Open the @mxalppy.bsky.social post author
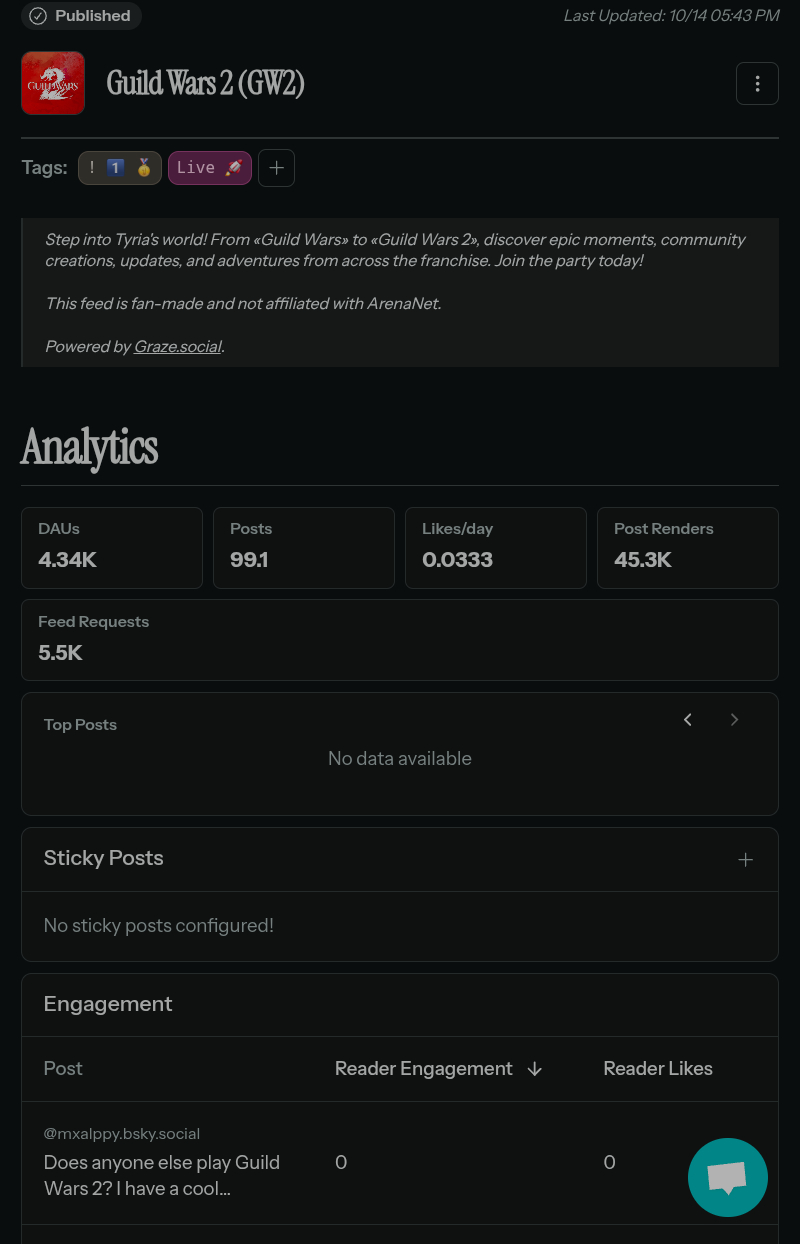 (122, 1134)
